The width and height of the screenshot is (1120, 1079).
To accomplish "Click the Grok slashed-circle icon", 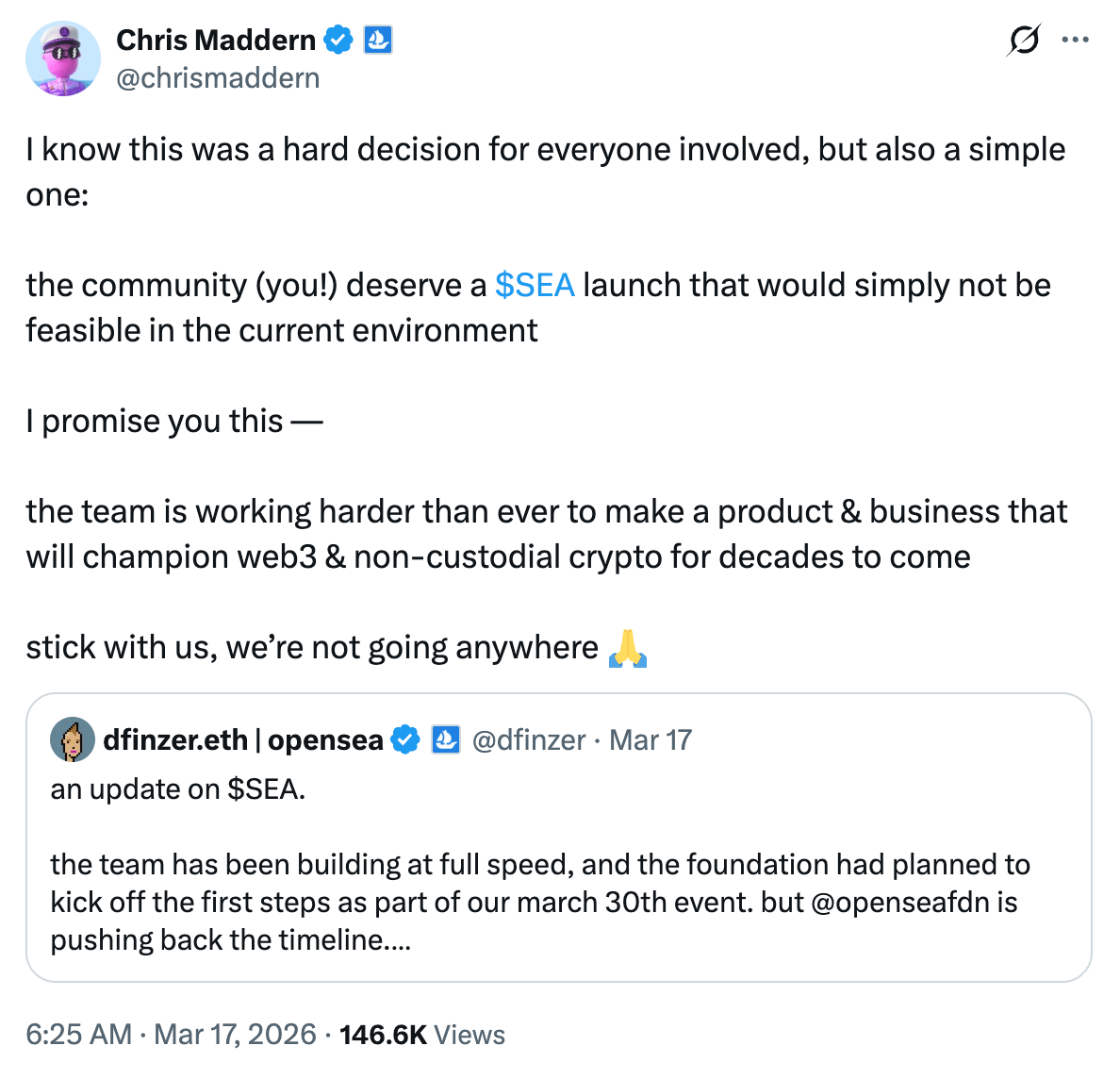I will (x=1024, y=41).
